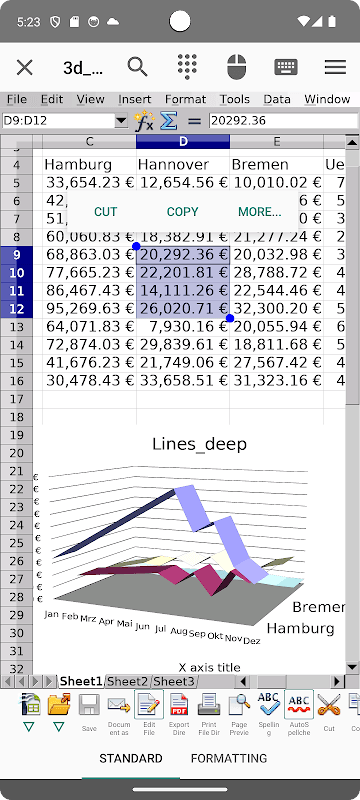Click cell with 95,269.63 €
The width and height of the screenshot is (360, 800).
point(89,308)
